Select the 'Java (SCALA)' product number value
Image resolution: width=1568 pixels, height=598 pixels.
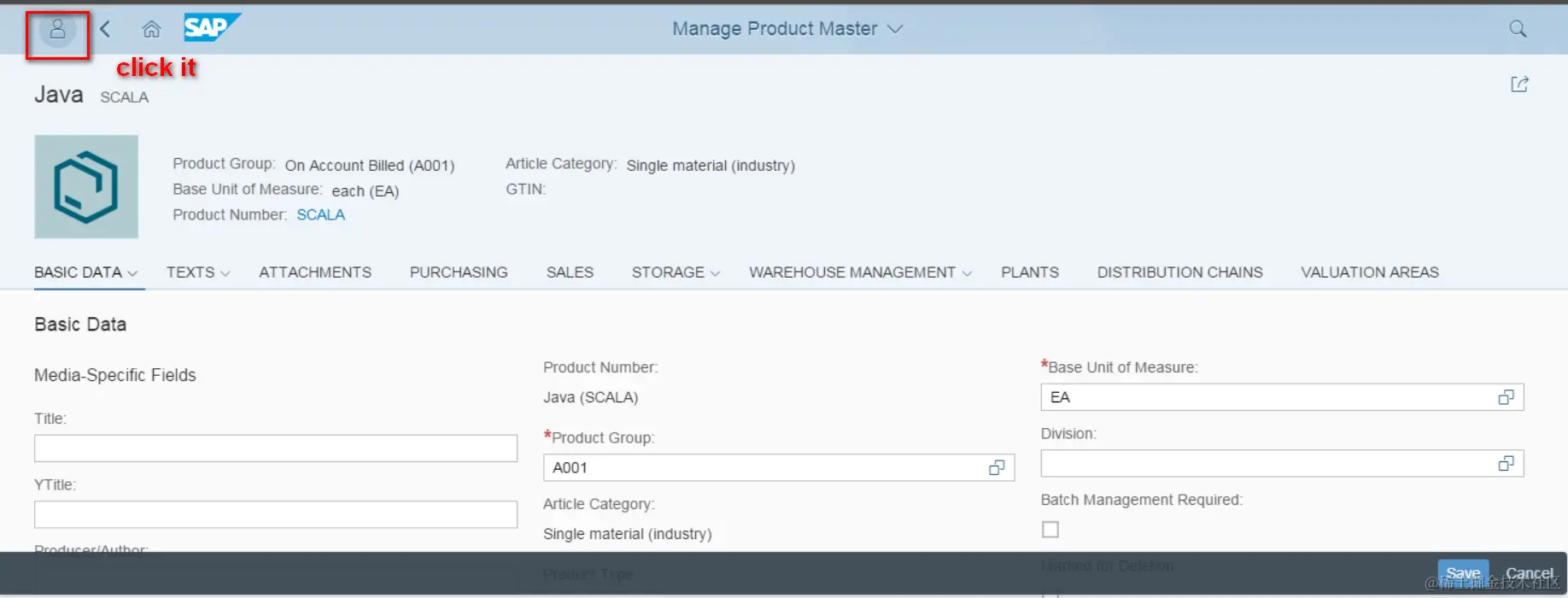pos(590,397)
